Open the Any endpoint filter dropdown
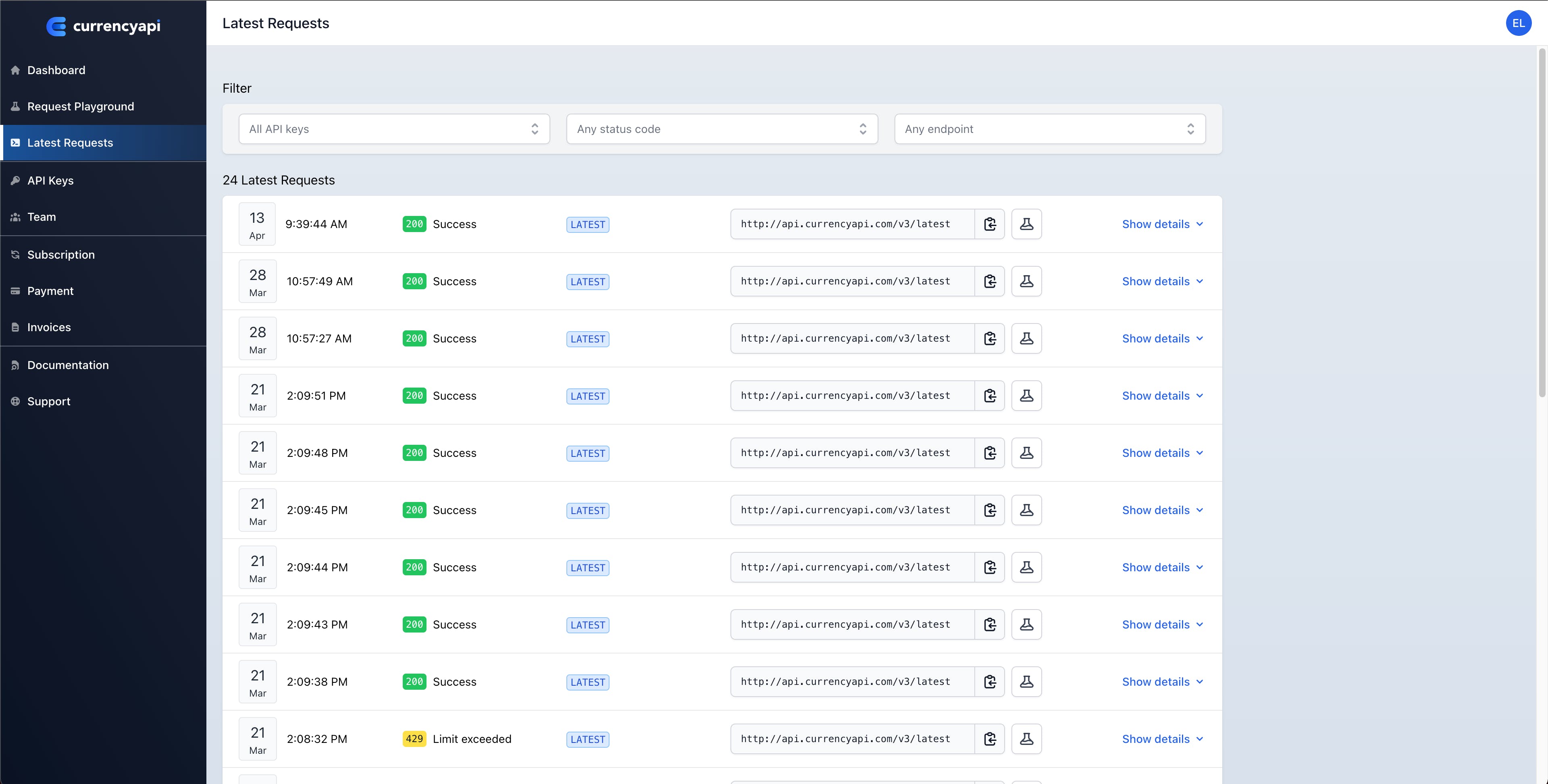This screenshot has width=1548, height=784. click(x=1049, y=129)
